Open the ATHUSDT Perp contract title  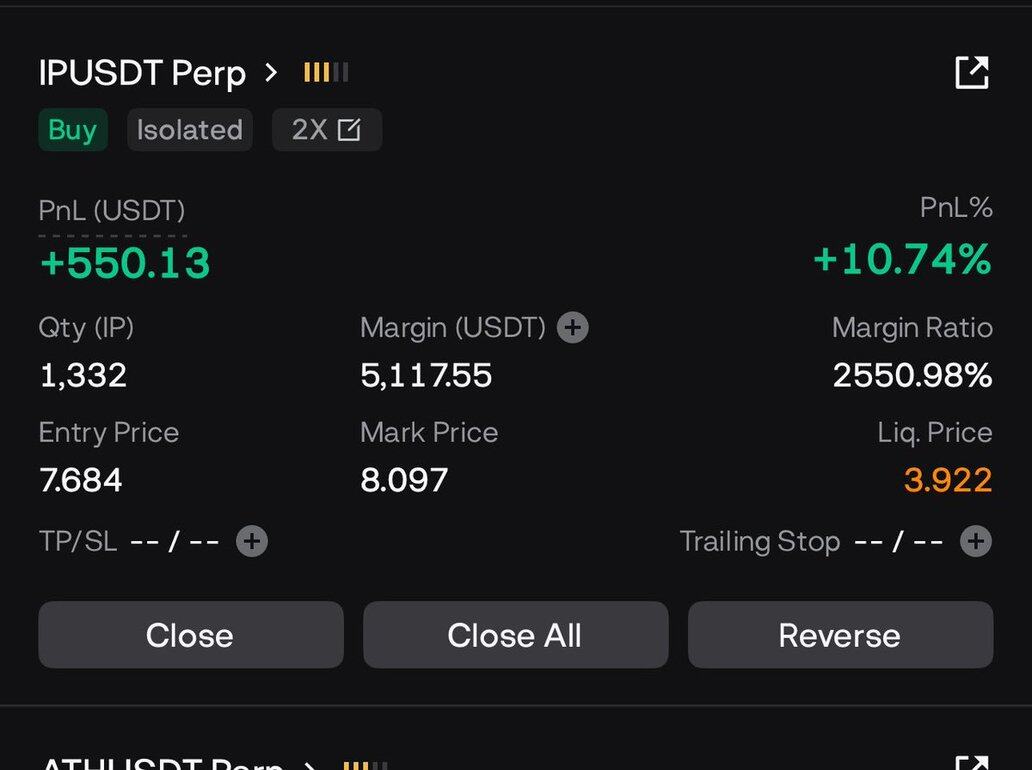(160, 764)
